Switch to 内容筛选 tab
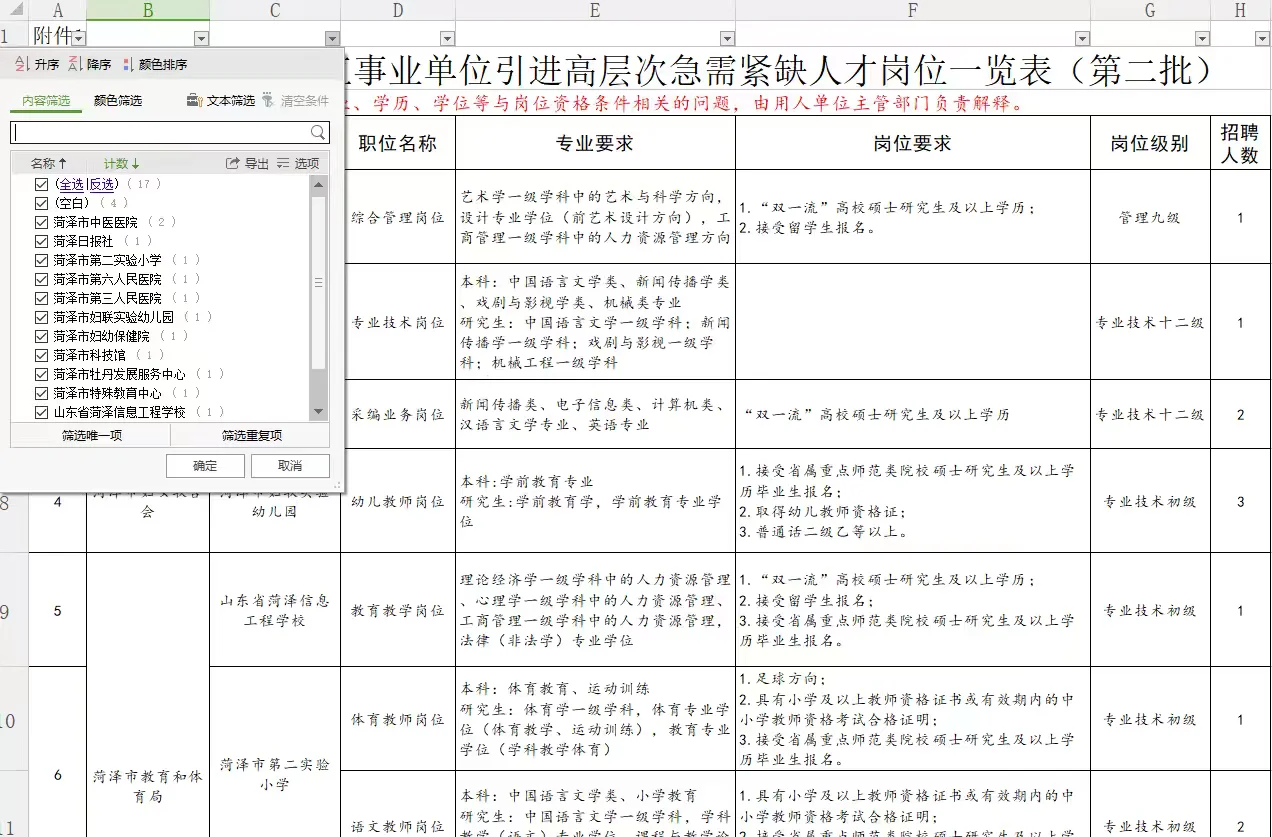 coord(46,101)
